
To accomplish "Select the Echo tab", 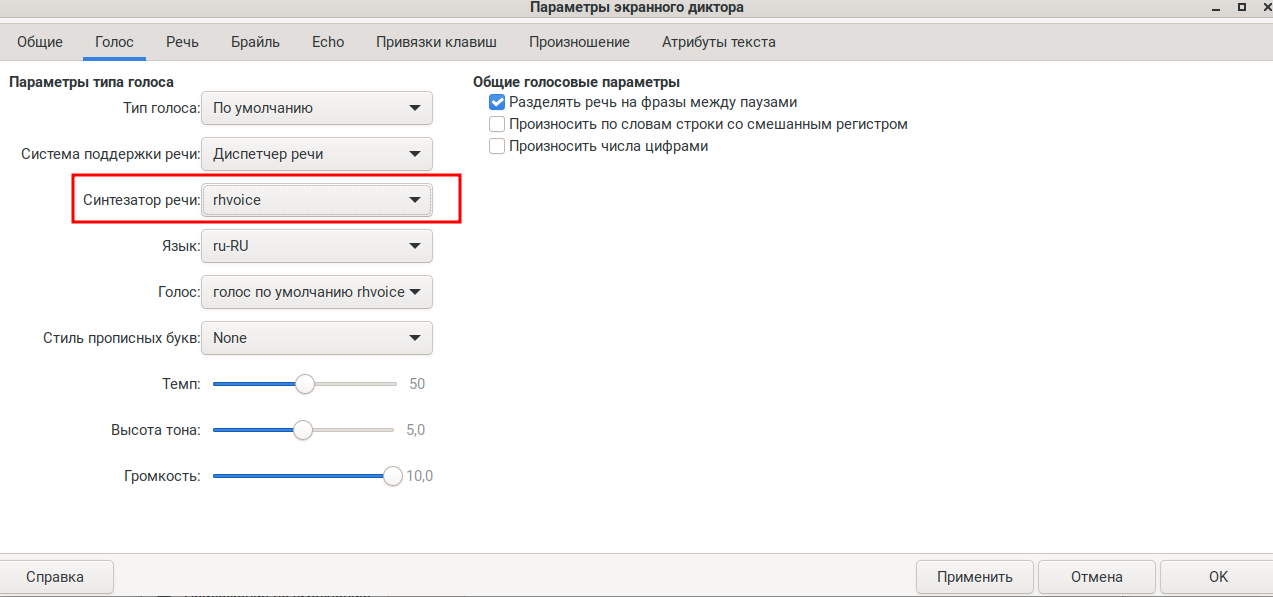I will pyautogui.click(x=328, y=42).
